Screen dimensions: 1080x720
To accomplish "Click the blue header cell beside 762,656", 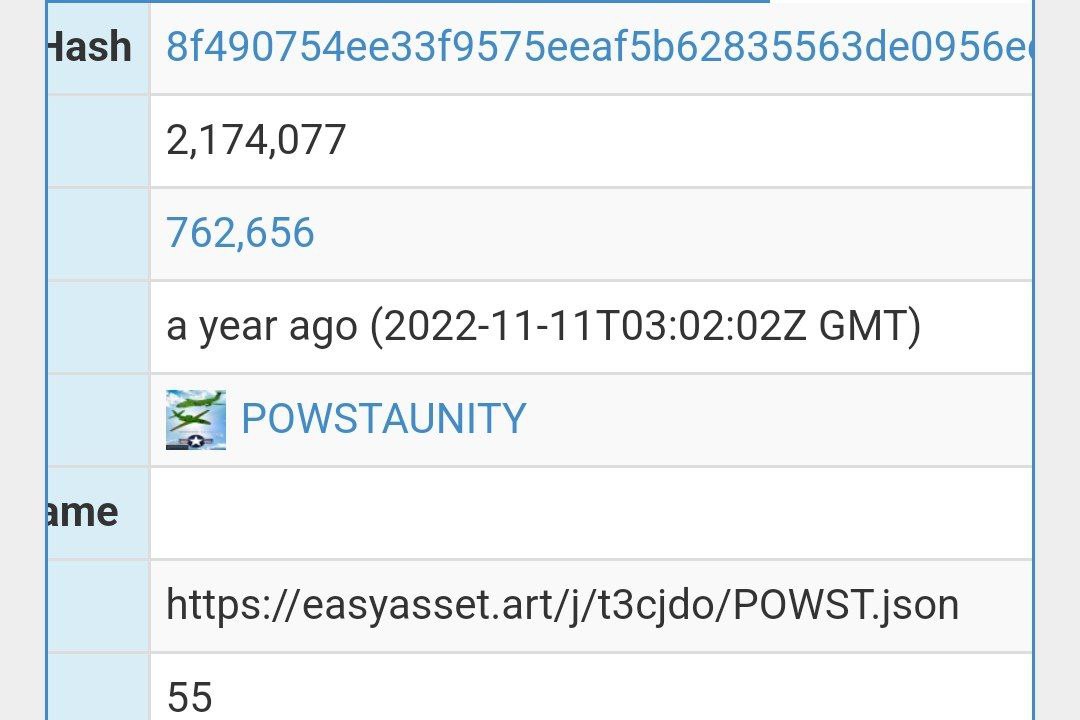I will pyautogui.click(x=98, y=234).
